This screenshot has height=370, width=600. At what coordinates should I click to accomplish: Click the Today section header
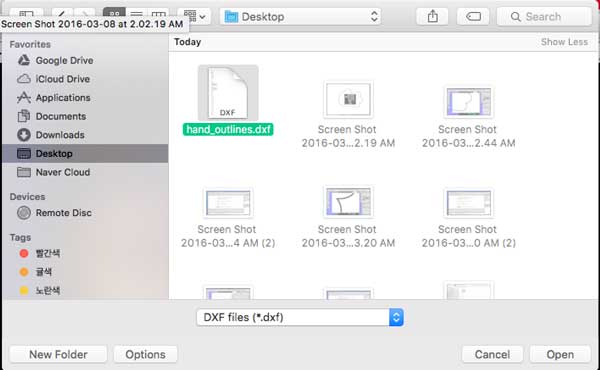188,42
